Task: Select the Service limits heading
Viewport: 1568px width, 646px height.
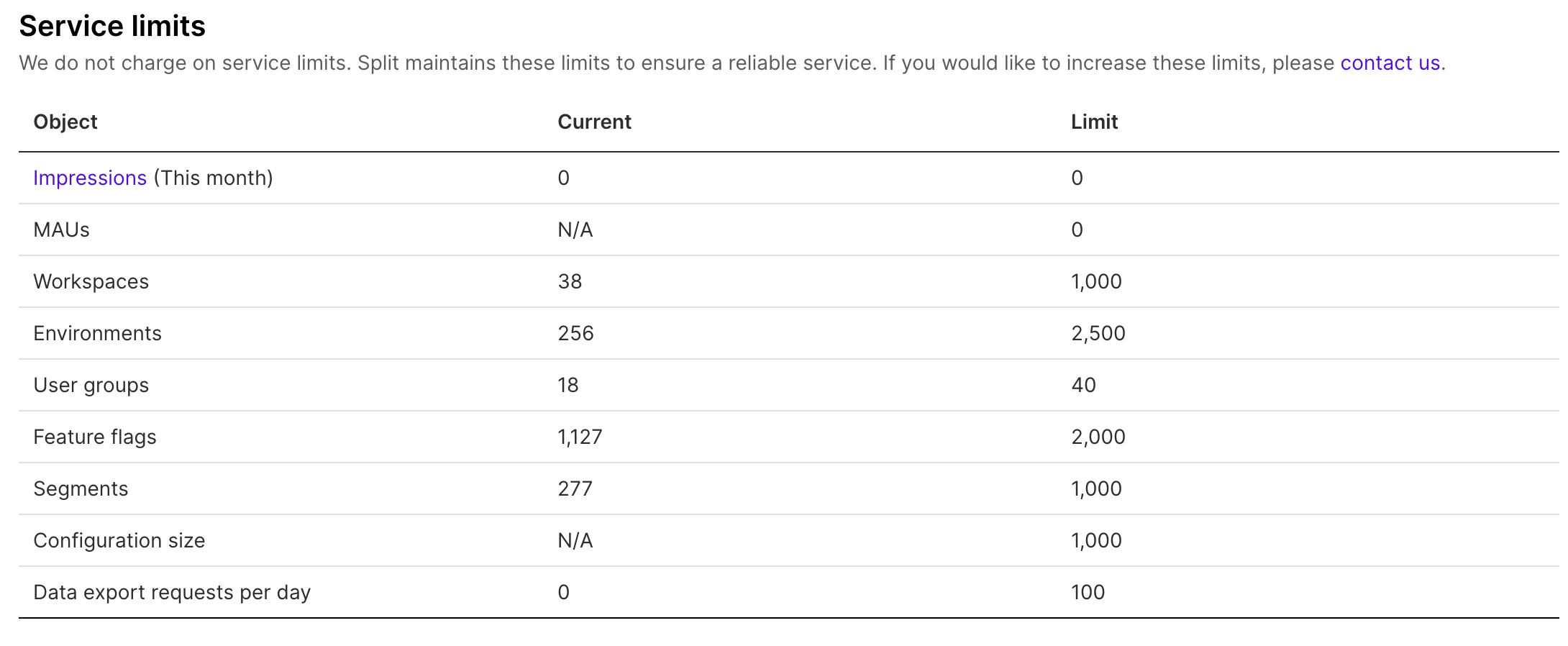Action: pos(112,26)
